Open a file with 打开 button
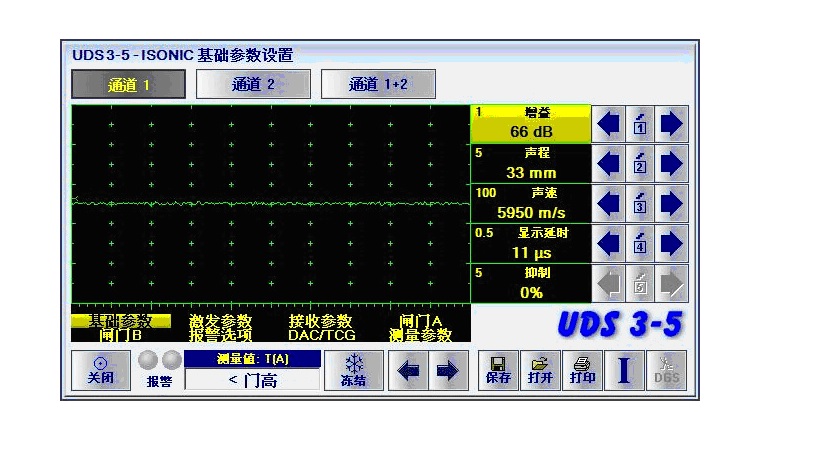 540,371
